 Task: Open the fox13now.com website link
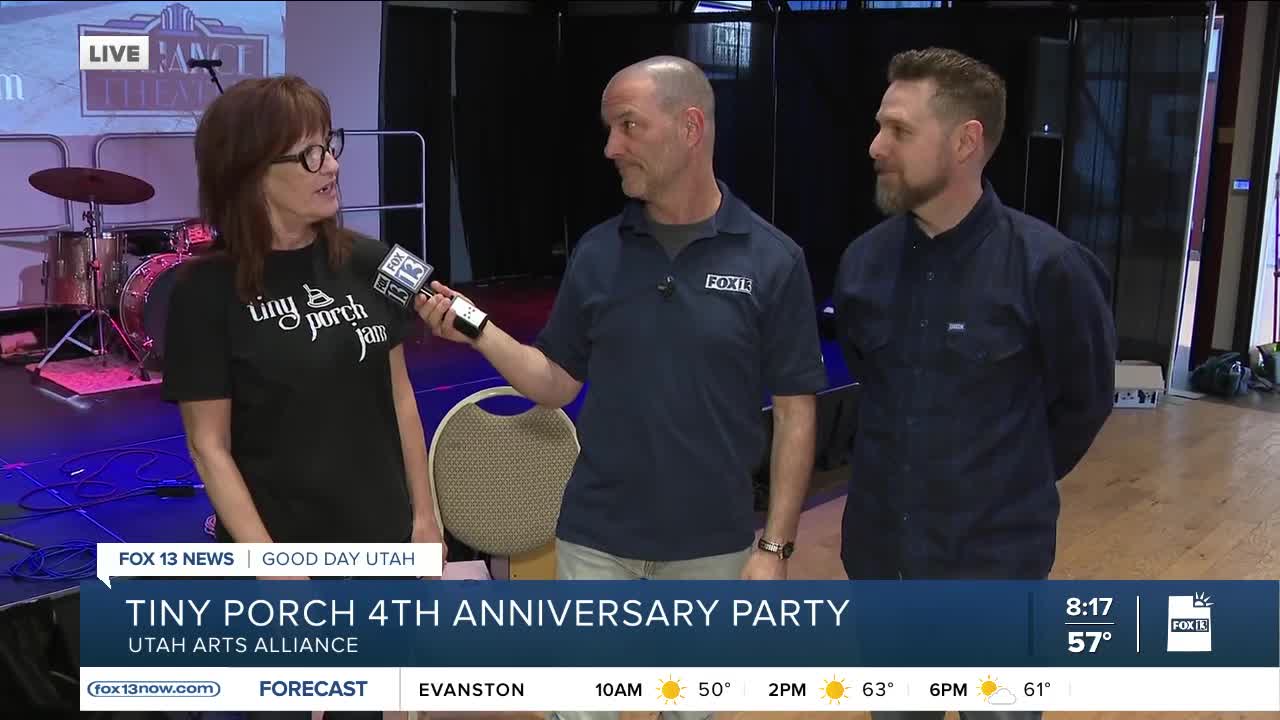[153, 689]
